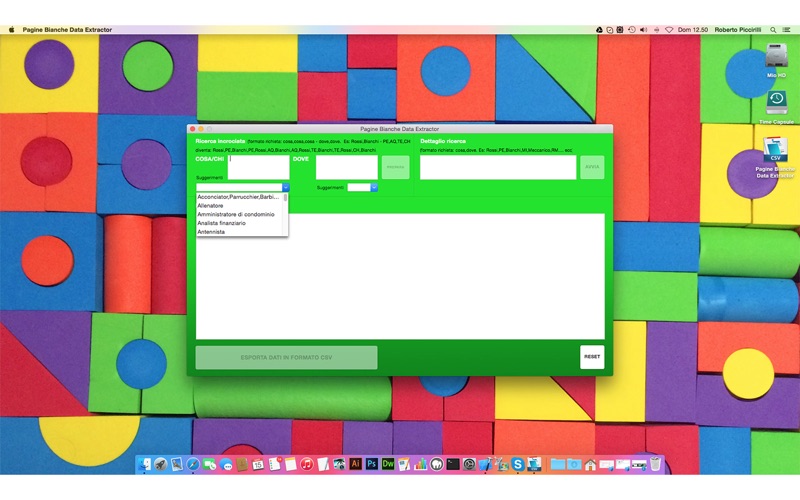Image resolution: width=800 pixels, height=500 pixels.
Task: Open iTunes from the dock
Action: 307,464
